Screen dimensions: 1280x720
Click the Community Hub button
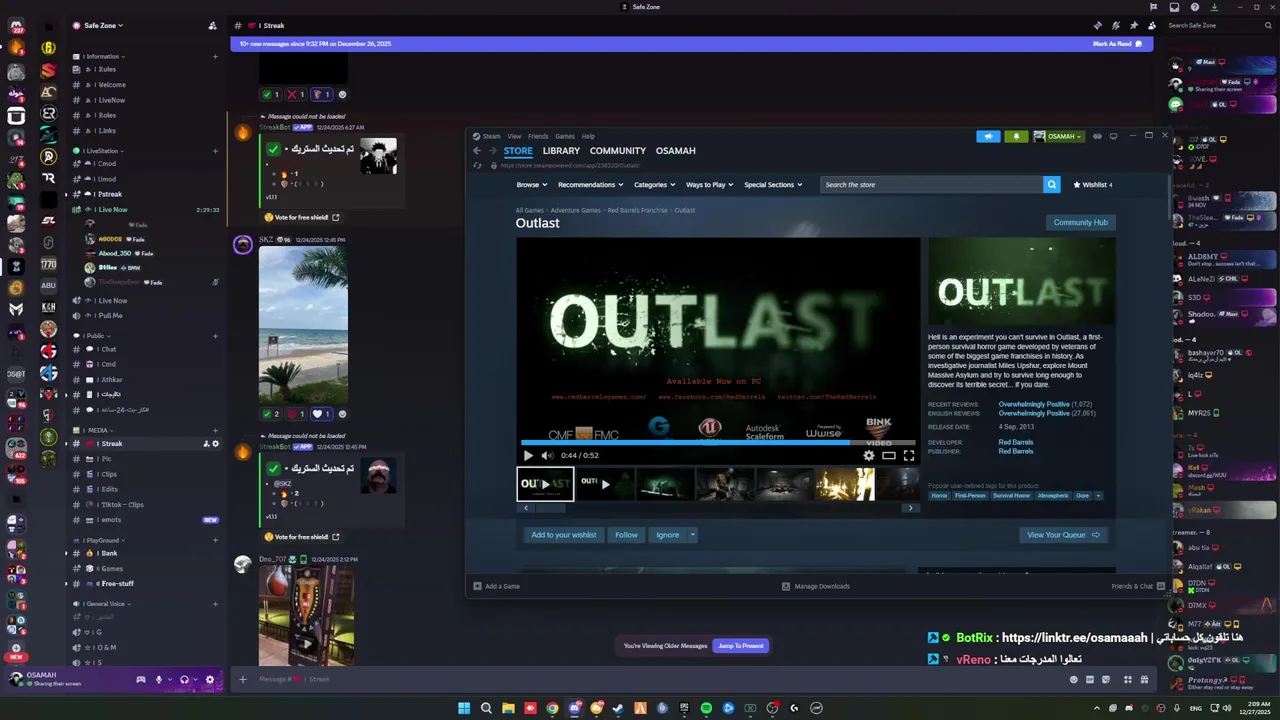tap(1080, 222)
